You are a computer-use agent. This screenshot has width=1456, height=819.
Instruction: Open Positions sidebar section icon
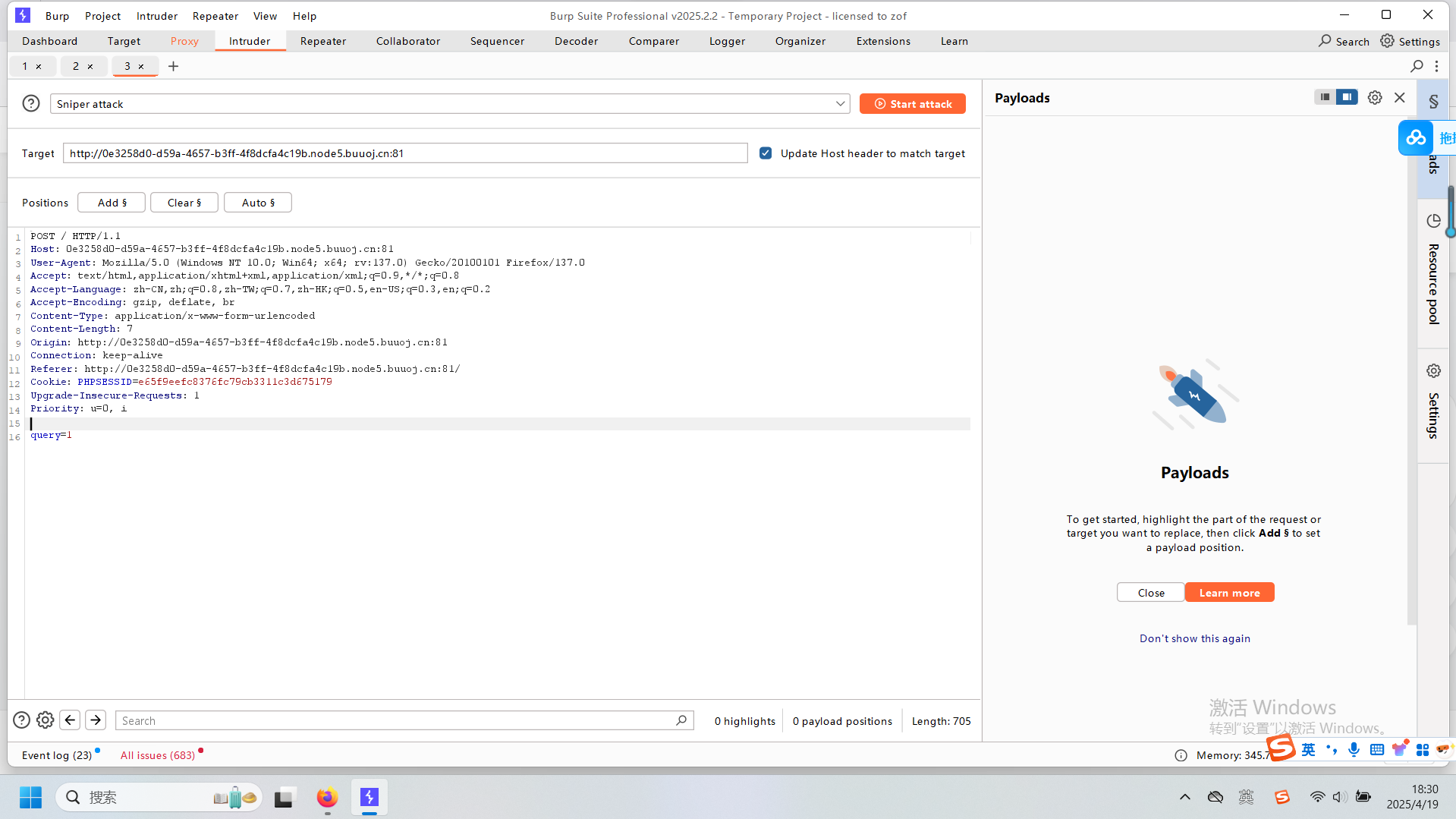[x=1433, y=102]
